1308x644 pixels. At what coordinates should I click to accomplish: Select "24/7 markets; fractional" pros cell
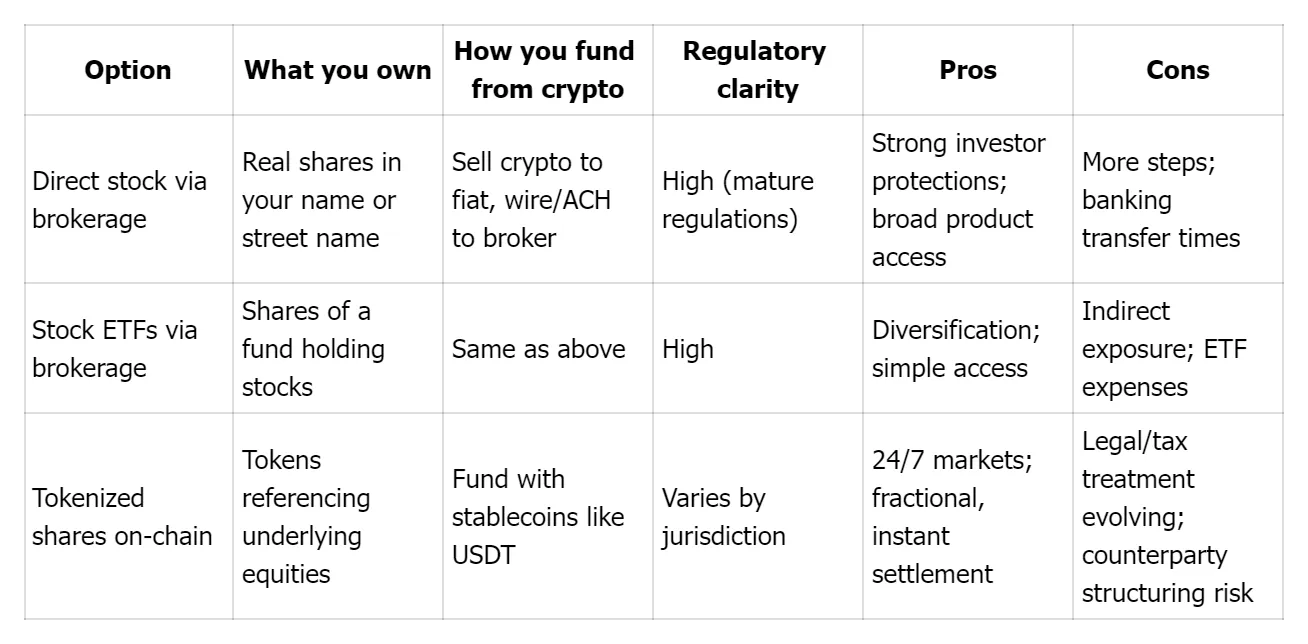(x=952, y=517)
